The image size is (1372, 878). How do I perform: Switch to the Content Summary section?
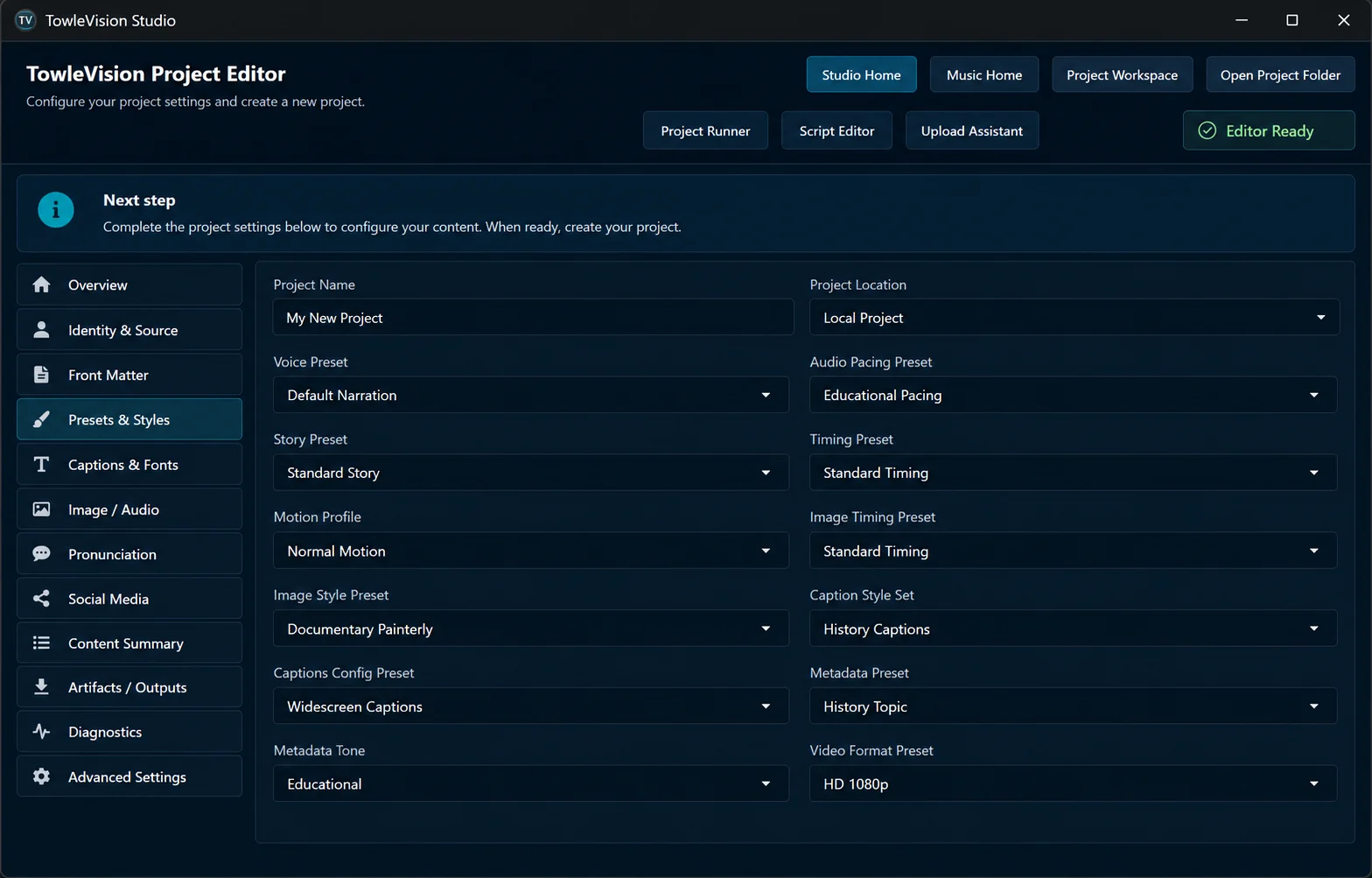tap(129, 643)
